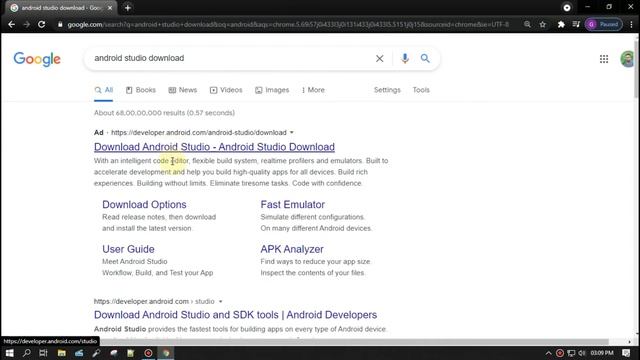Open the Google apps grid
This screenshot has height=360, width=640.
(604, 59)
